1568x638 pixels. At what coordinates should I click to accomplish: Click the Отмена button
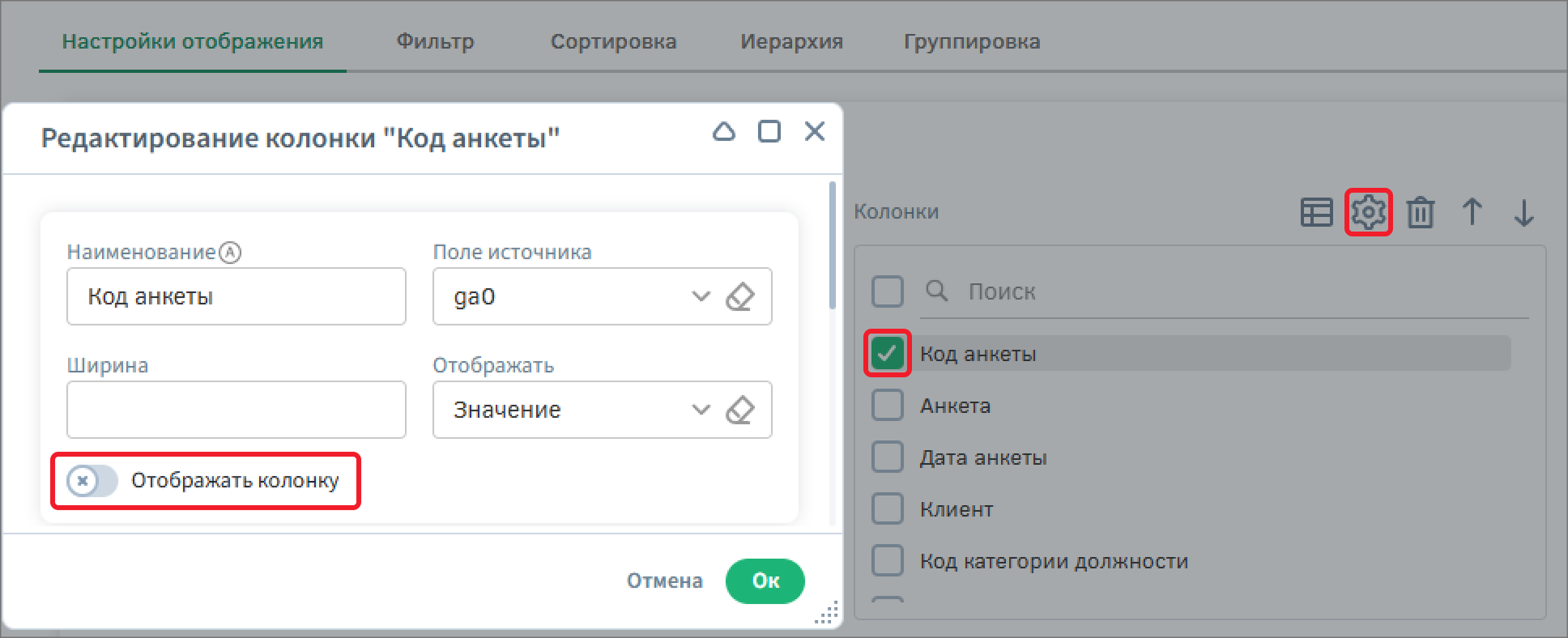click(x=665, y=581)
